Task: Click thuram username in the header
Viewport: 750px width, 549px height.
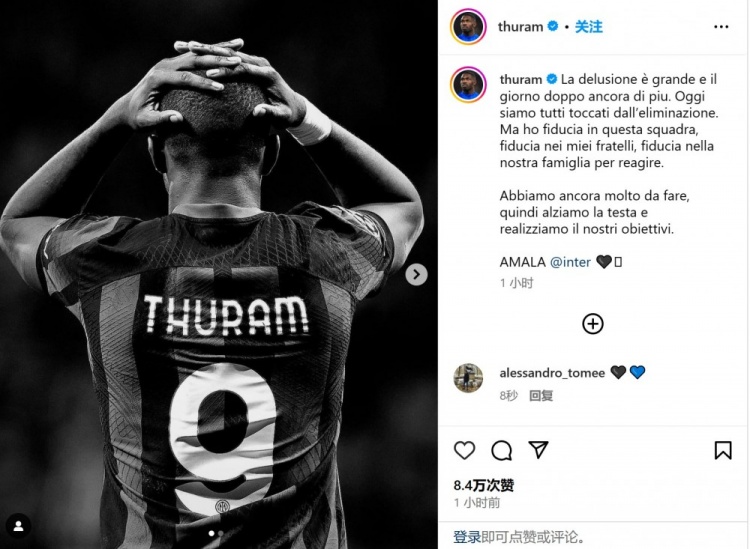Action: click(x=520, y=27)
